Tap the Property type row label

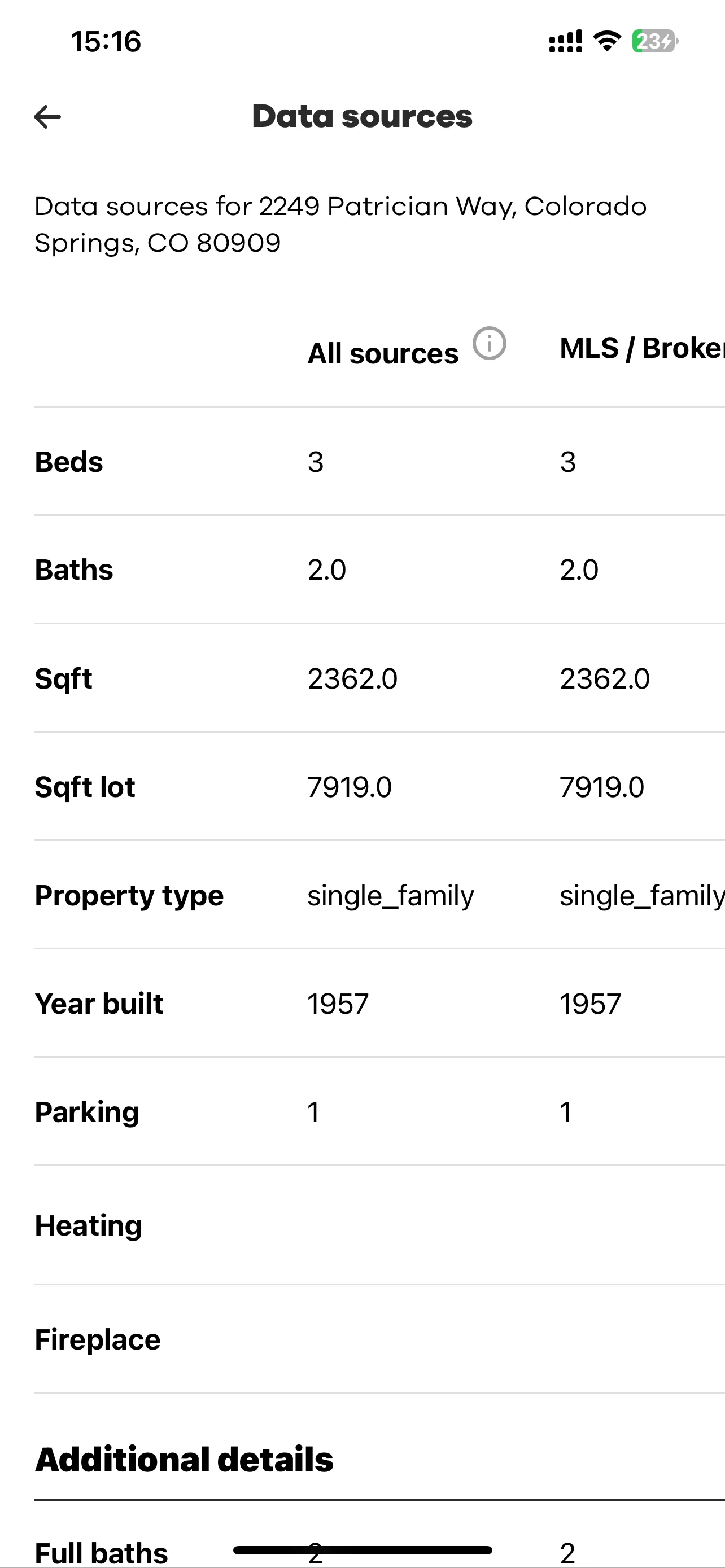click(x=129, y=896)
